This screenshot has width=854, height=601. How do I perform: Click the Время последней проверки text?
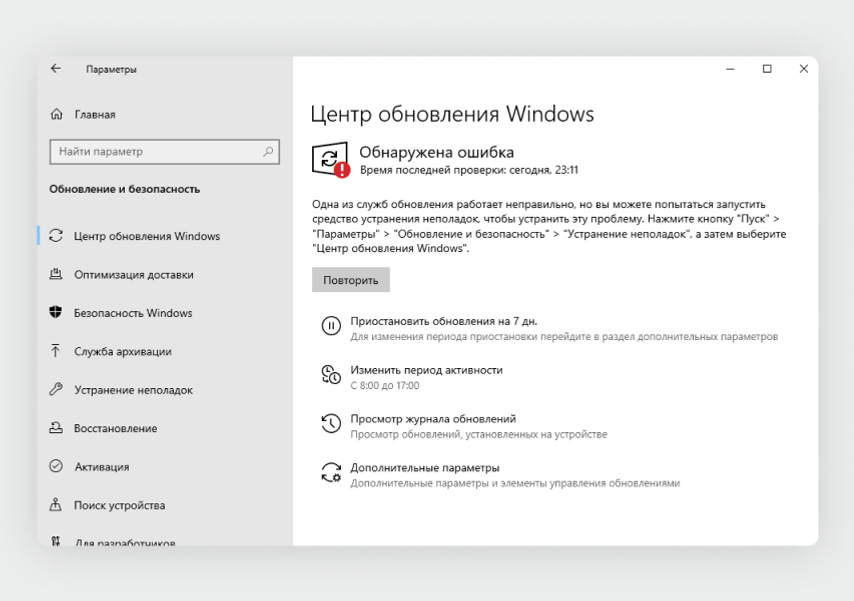click(x=468, y=170)
